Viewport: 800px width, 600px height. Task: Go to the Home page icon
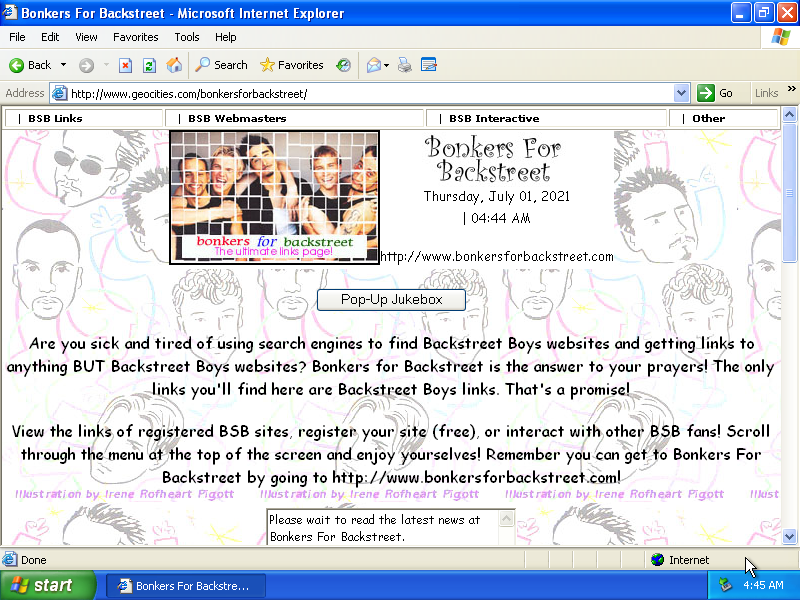click(x=174, y=65)
